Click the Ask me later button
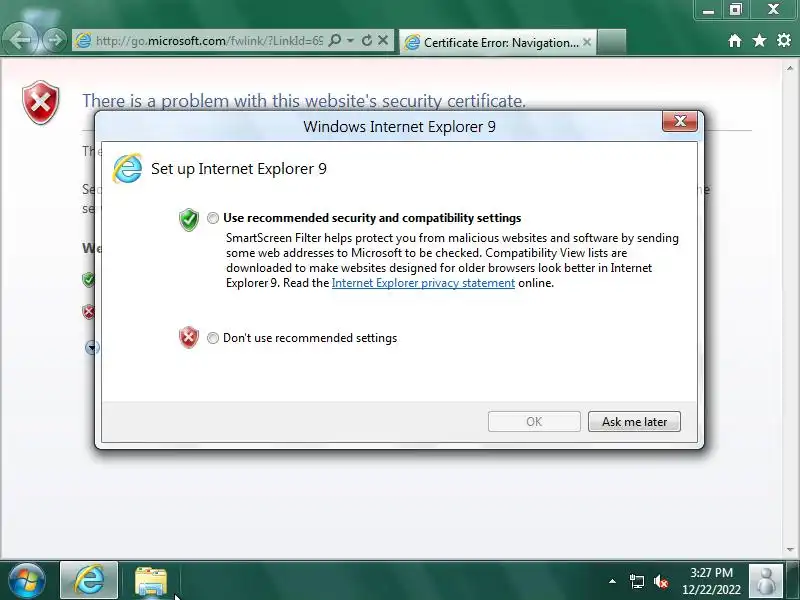The width and height of the screenshot is (800, 600). pyautogui.click(x=634, y=422)
